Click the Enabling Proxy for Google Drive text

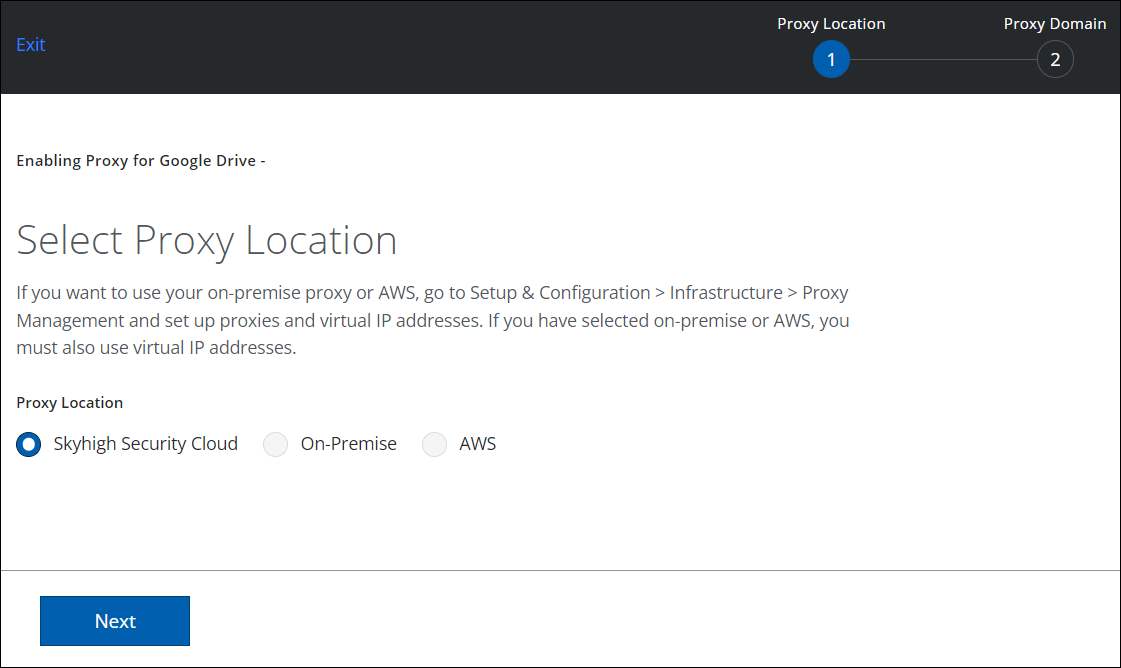[x=140, y=161]
